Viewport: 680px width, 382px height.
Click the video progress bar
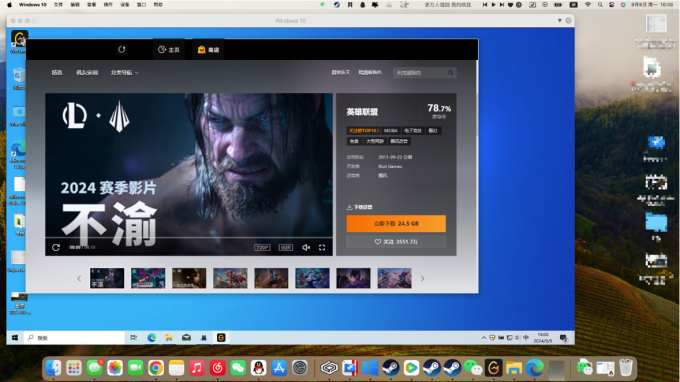point(189,238)
